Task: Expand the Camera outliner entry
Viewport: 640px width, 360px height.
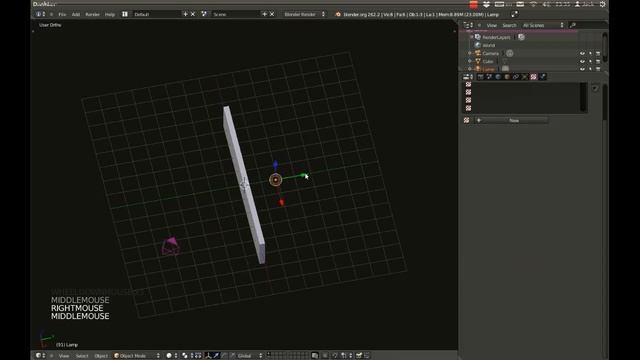Action: point(470,53)
